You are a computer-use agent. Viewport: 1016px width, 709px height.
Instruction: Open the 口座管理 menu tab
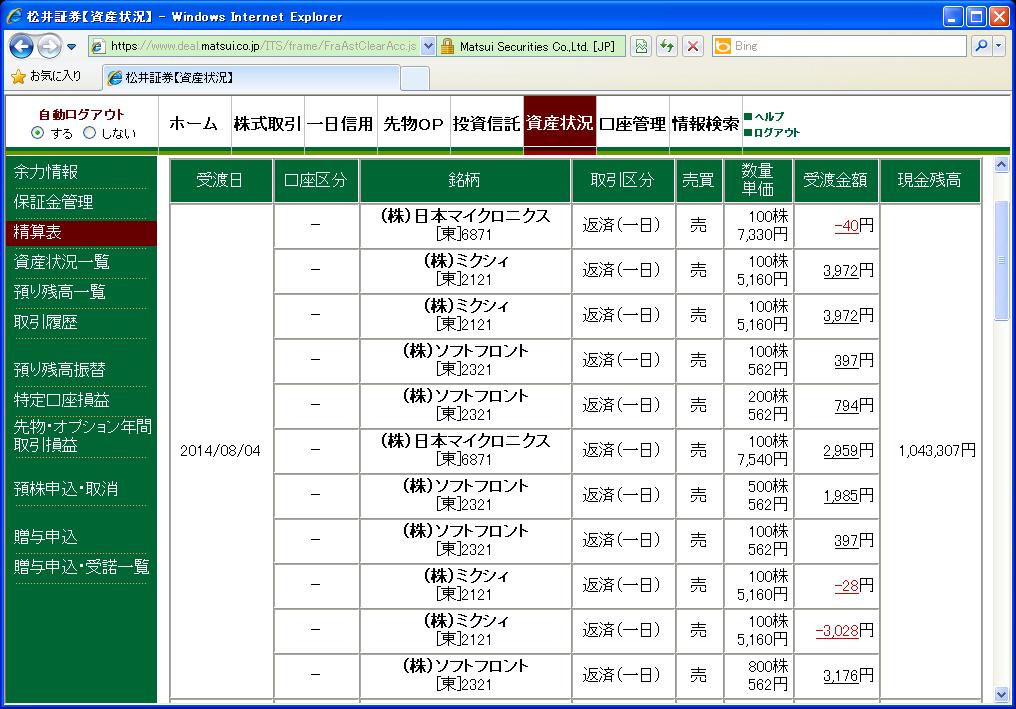click(x=632, y=123)
